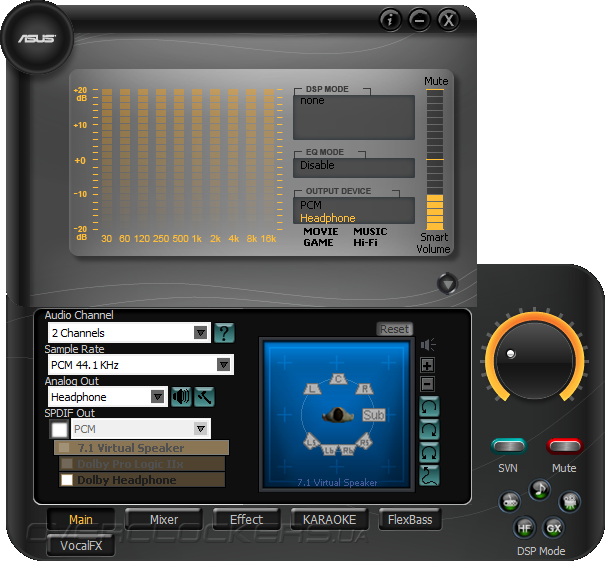Viewport: 605px width, 561px height.
Task: Click the EQ MODE Disable display box
Action: pyautogui.click(x=354, y=167)
